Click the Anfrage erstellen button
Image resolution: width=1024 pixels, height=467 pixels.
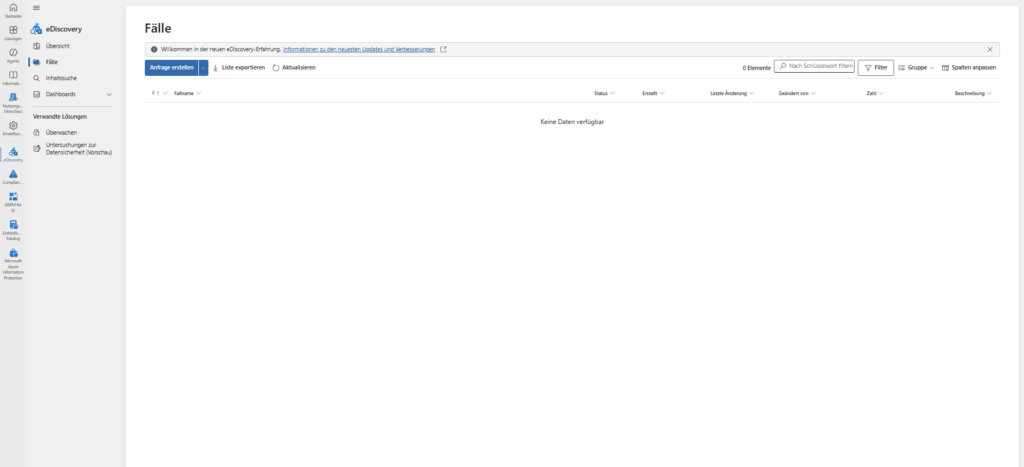click(x=170, y=67)
